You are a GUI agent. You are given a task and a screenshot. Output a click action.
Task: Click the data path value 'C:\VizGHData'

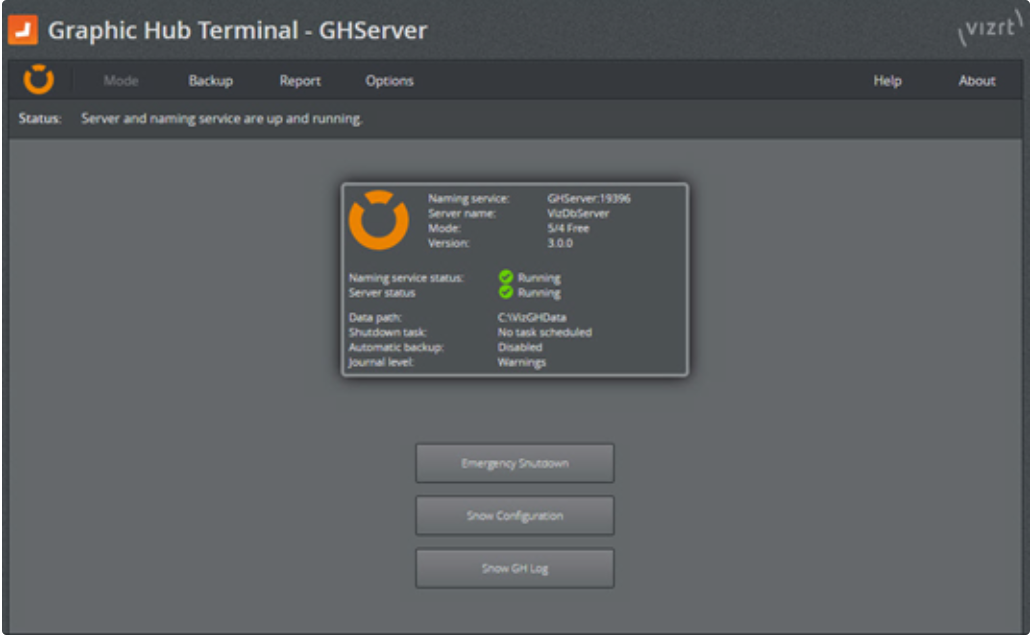(532, 317)
